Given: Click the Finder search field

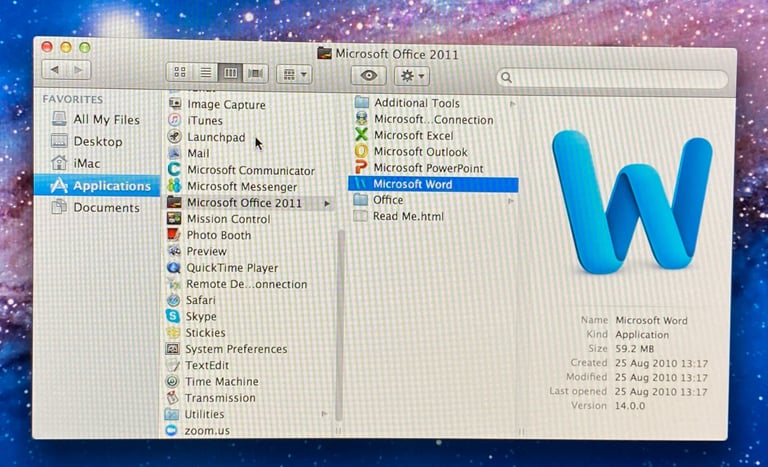Looking at the screenshot, I should [x=612, y=78].
